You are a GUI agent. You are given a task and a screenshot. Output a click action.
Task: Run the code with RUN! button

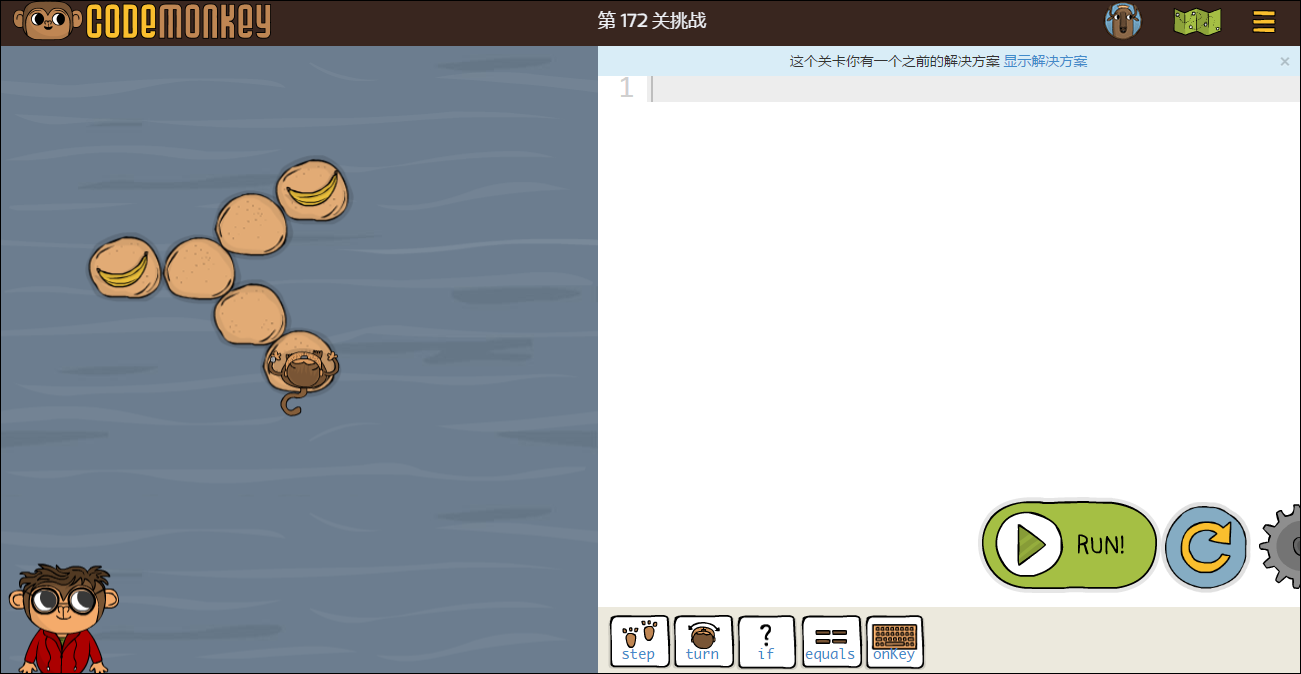1069,545
